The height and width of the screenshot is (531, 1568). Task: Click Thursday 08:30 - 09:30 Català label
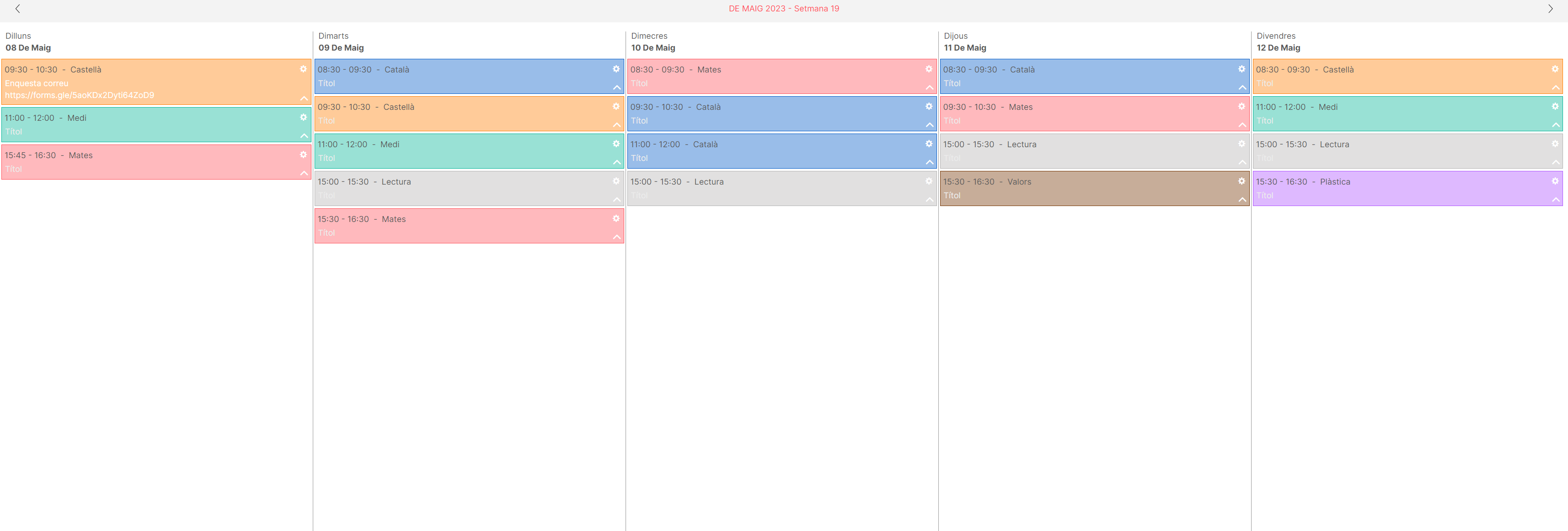point(988,69)
